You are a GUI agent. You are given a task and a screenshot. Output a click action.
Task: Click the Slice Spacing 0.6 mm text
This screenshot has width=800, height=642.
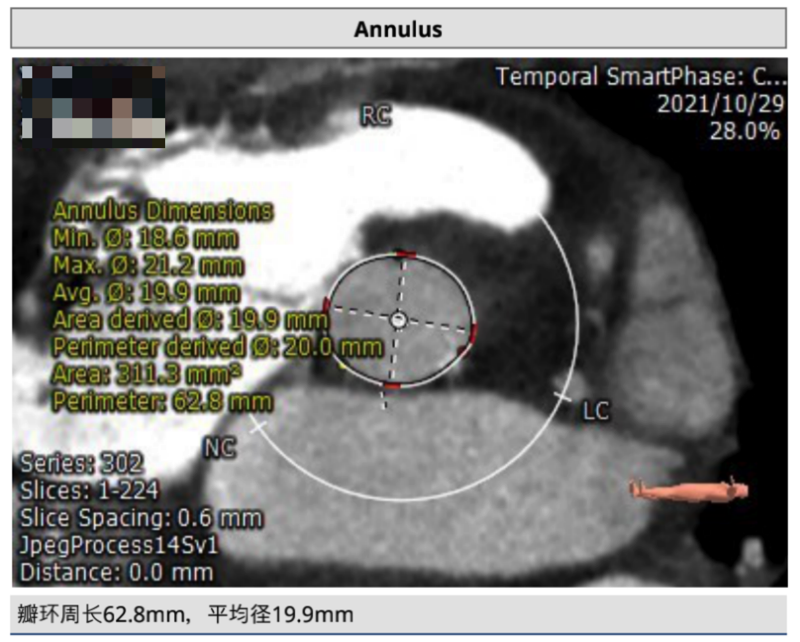(141, 518)
